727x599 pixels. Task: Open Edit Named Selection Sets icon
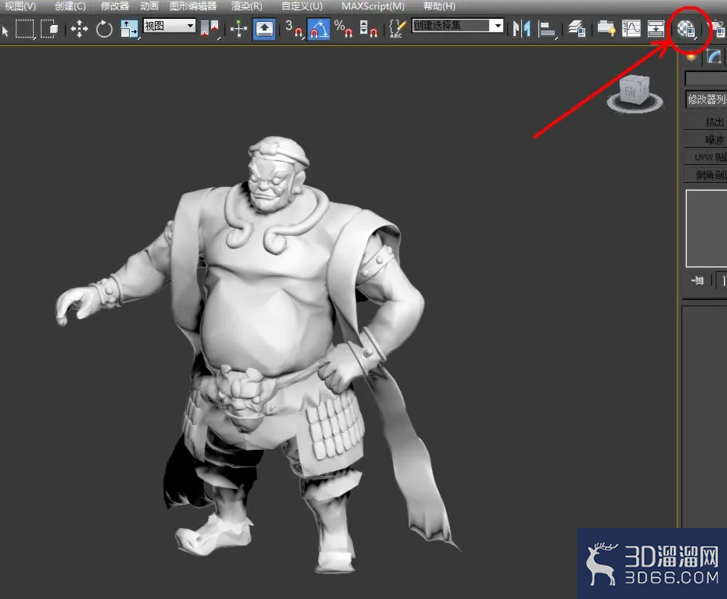pos(397,29)
